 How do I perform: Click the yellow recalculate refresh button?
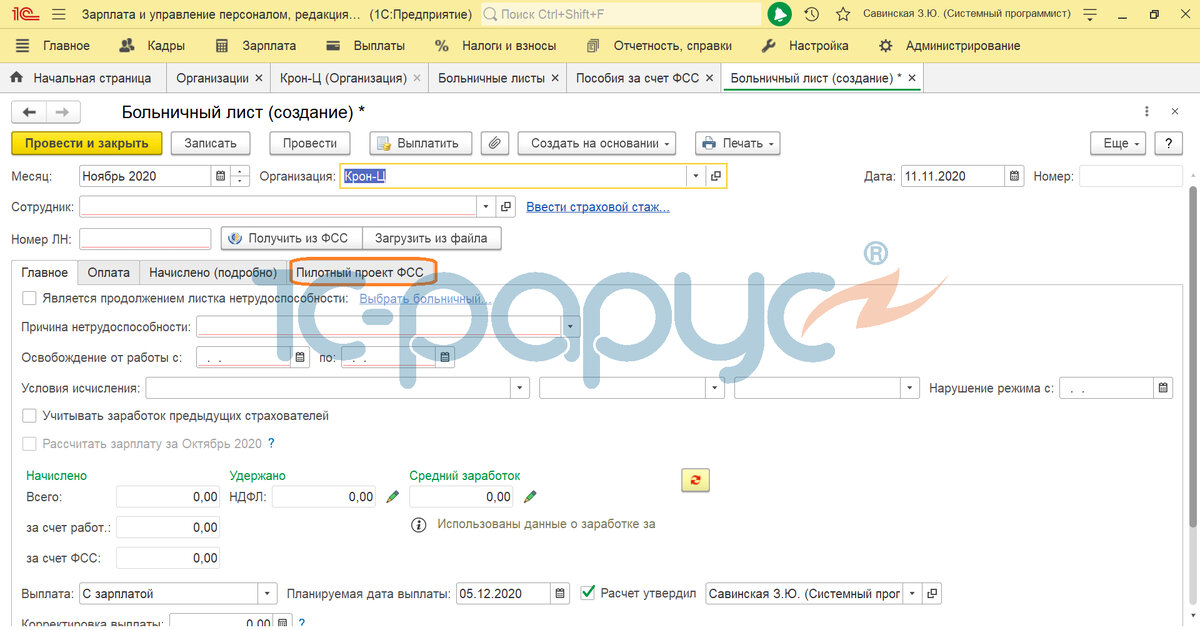(695, 479)
